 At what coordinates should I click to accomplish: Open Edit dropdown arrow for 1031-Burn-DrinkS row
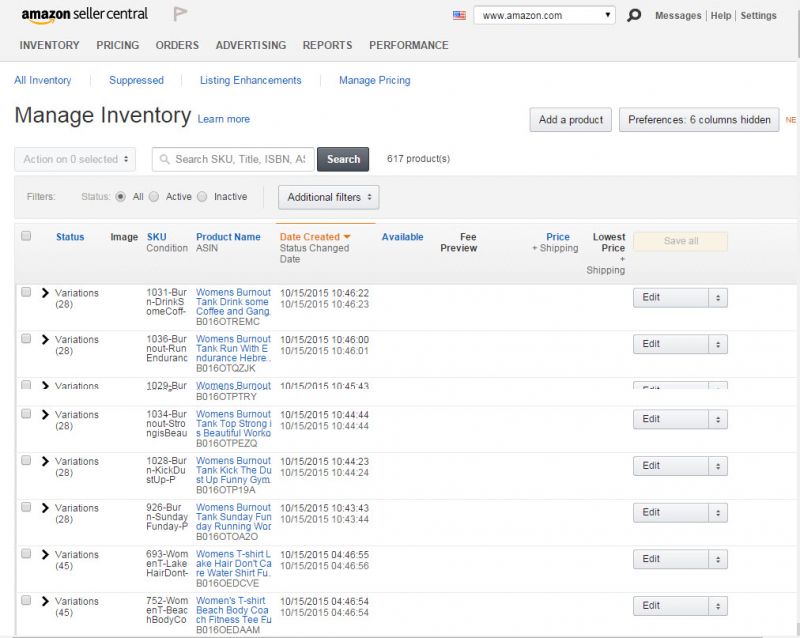point(718,298)
